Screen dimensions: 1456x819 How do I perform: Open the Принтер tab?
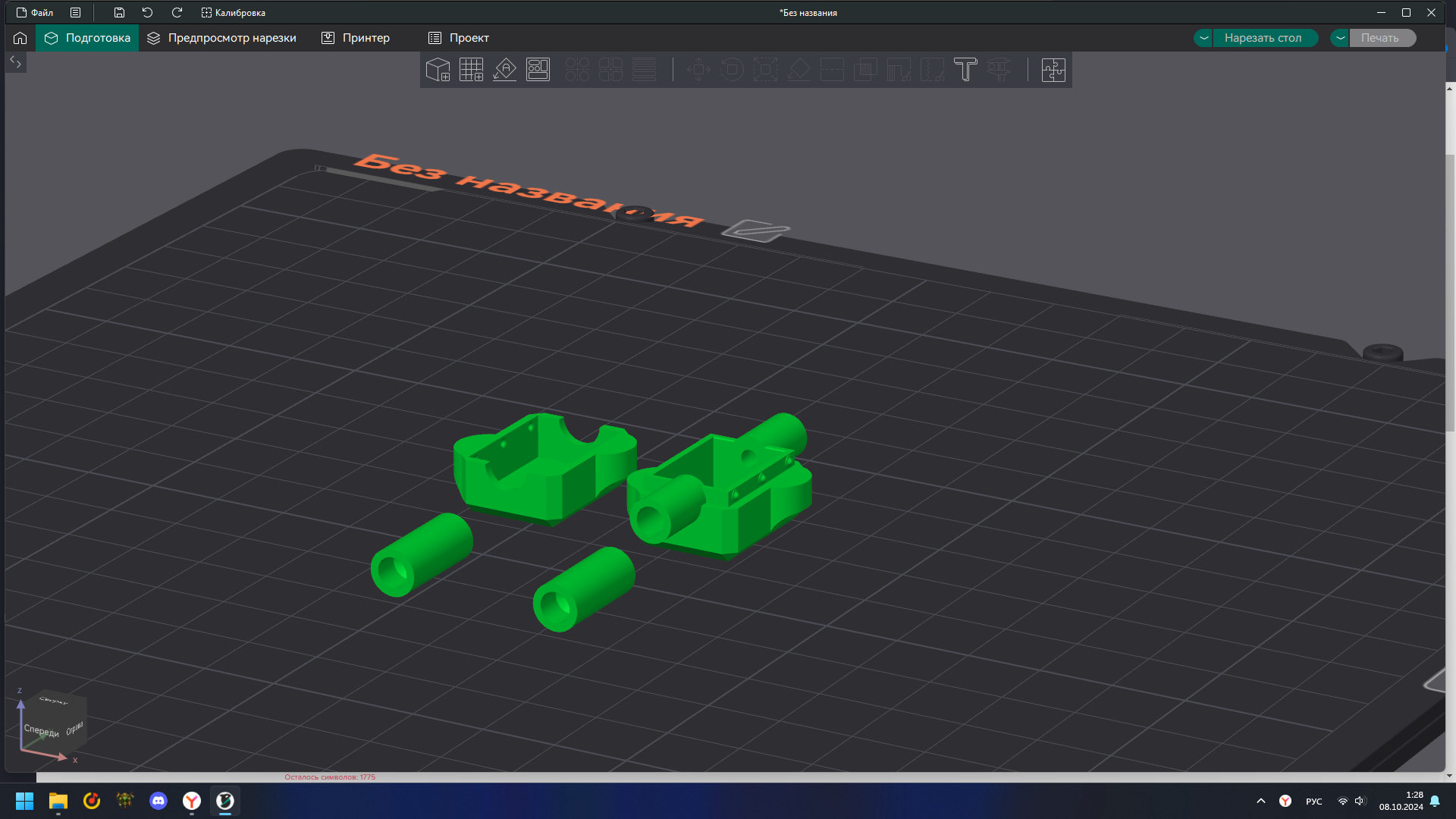(356, 38)
